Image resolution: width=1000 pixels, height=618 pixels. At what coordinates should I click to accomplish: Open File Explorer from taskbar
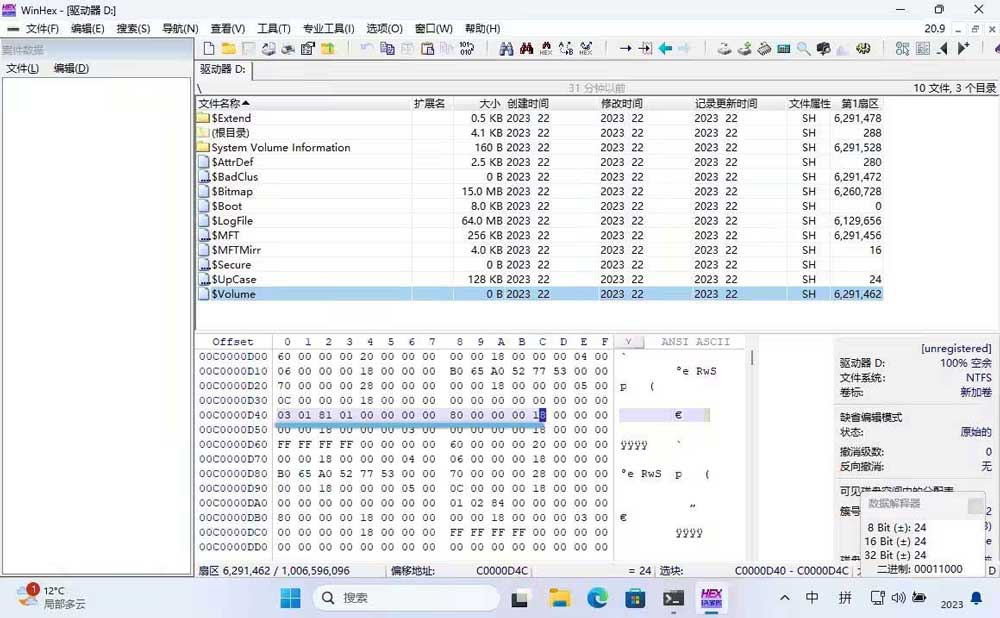pos(559,598)
